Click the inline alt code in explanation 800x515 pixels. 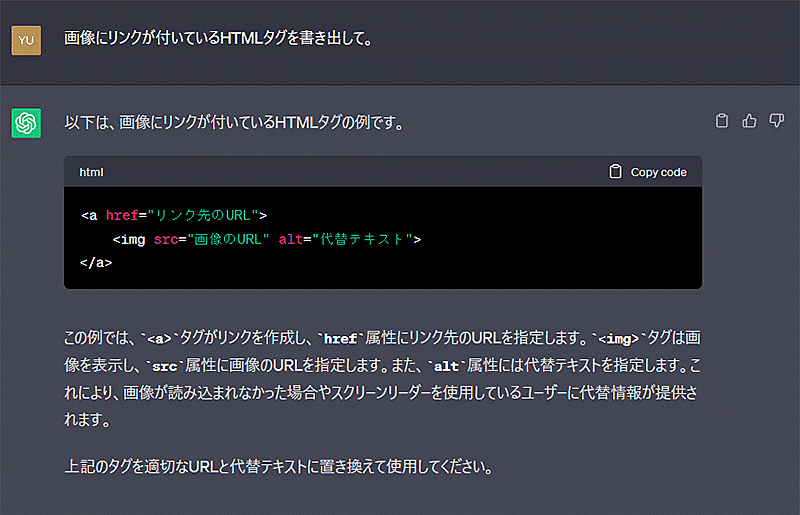pyautogui.click(x=445, y=366)
